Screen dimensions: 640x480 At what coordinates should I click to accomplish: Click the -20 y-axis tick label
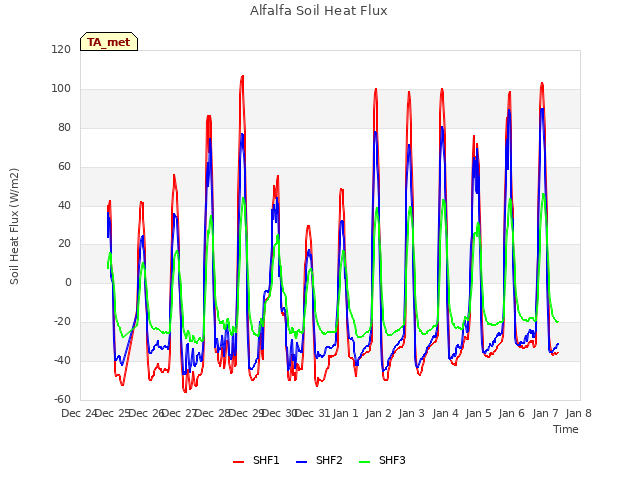click(62, 321)
